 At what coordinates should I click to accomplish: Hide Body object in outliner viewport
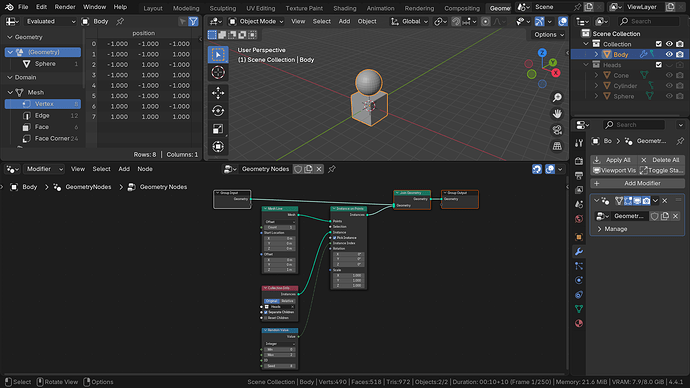pos(669,55)
